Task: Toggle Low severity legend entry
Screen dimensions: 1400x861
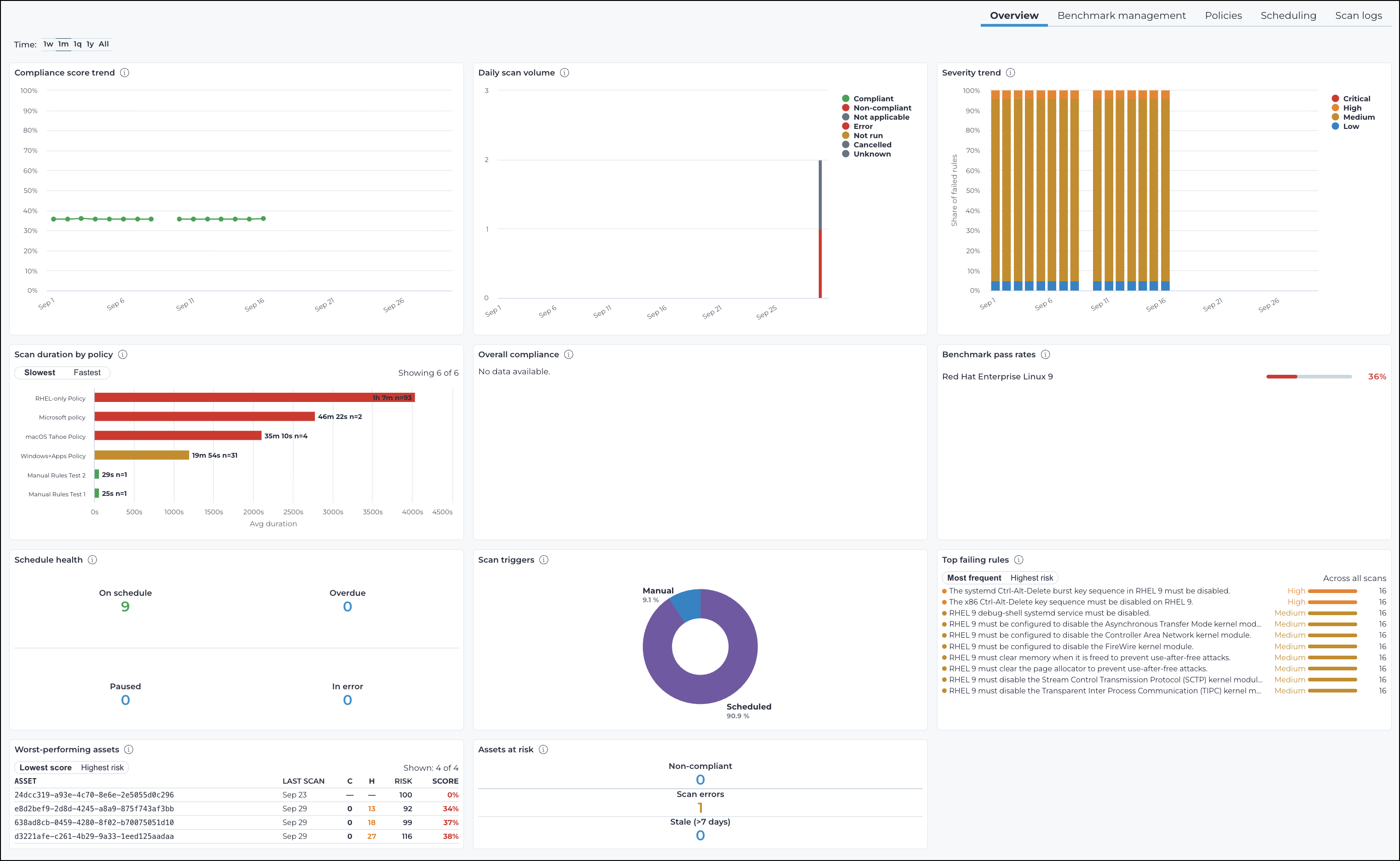Action: (1345, 127)
